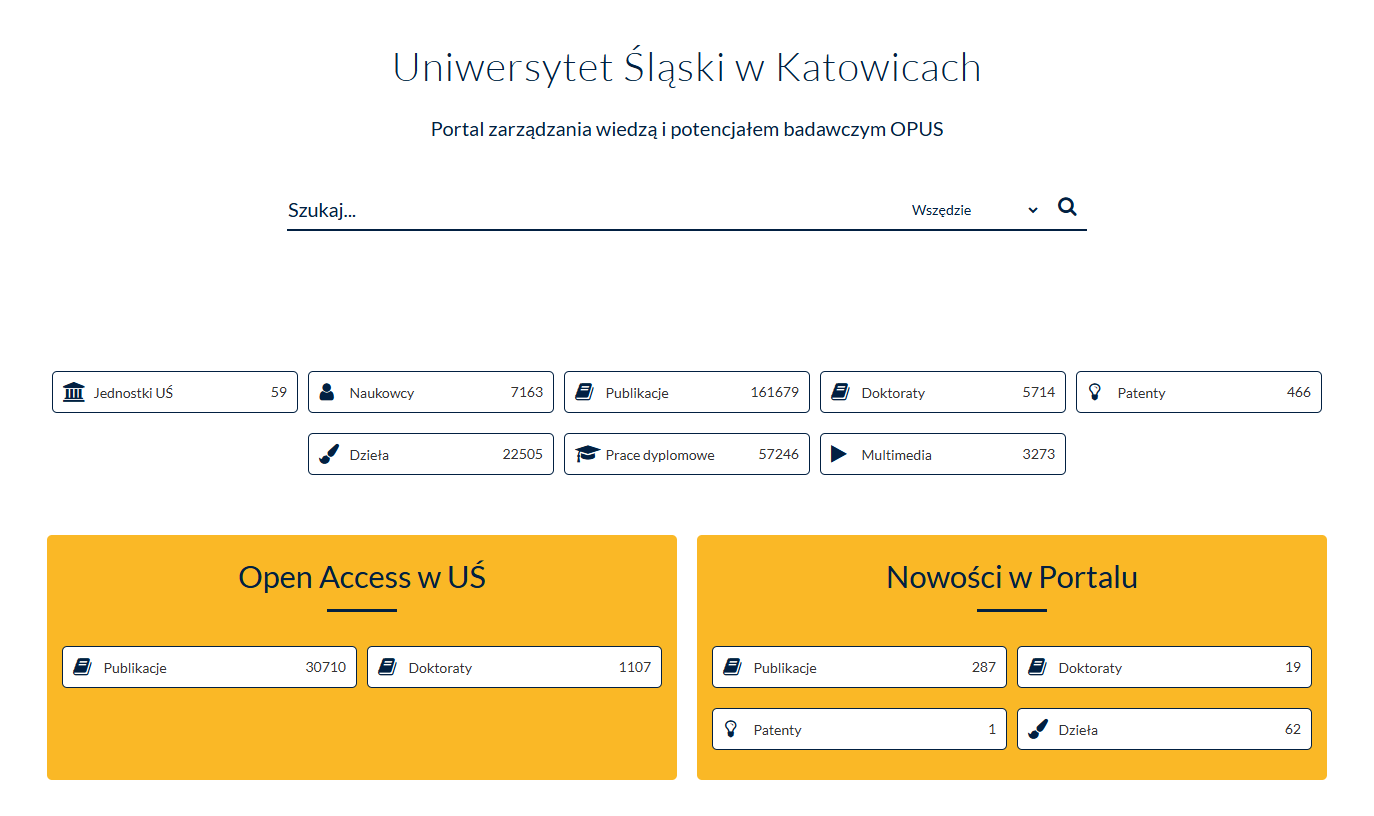Click the bank building icon for Jednostki UŚ
This screenshot has width=1374, height=816.
pos(74,392)
